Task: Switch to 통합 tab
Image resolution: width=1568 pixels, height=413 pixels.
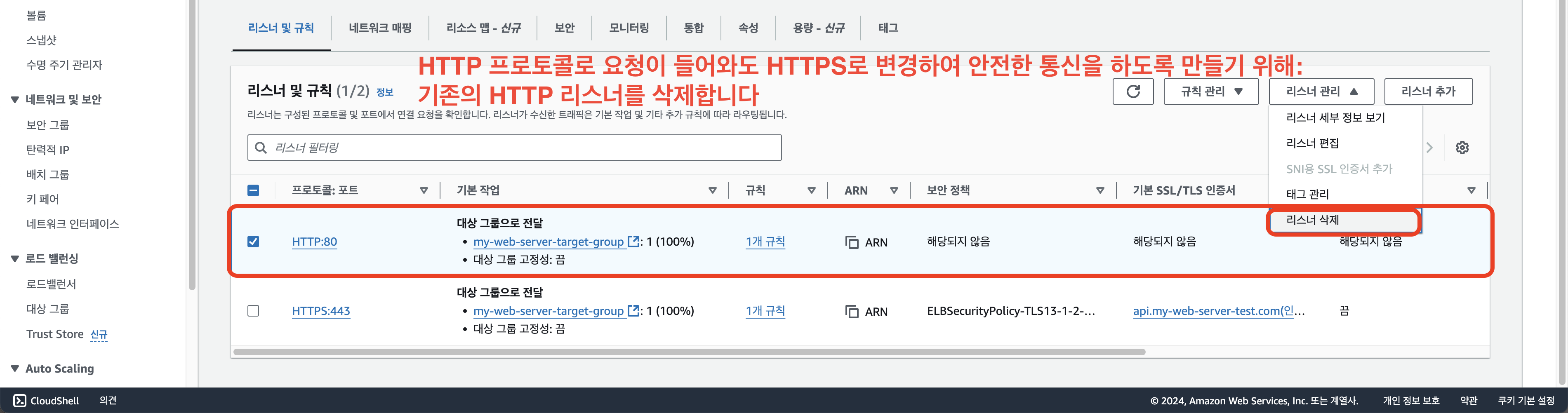Action: pos(693,28)
